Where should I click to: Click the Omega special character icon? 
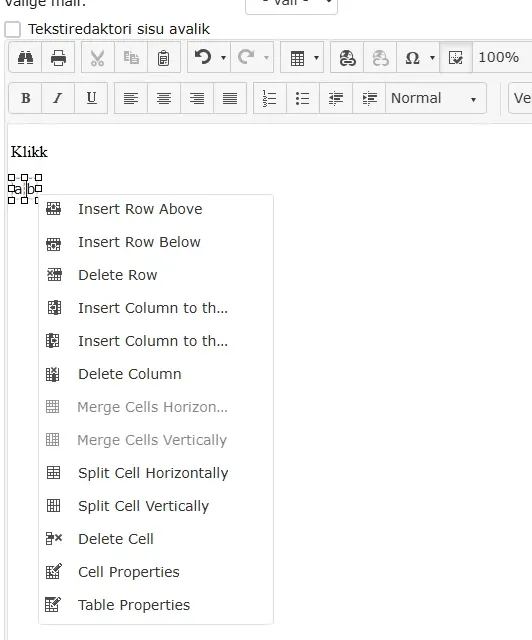412,58
